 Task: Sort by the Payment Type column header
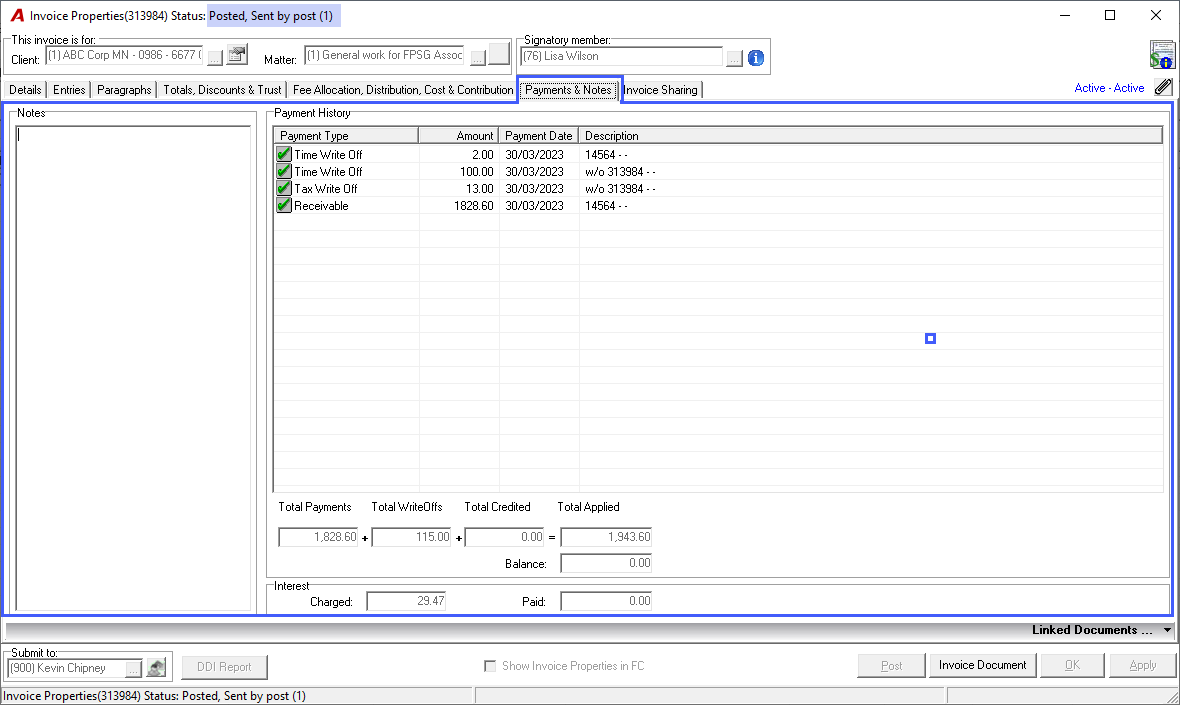[345, 135]
